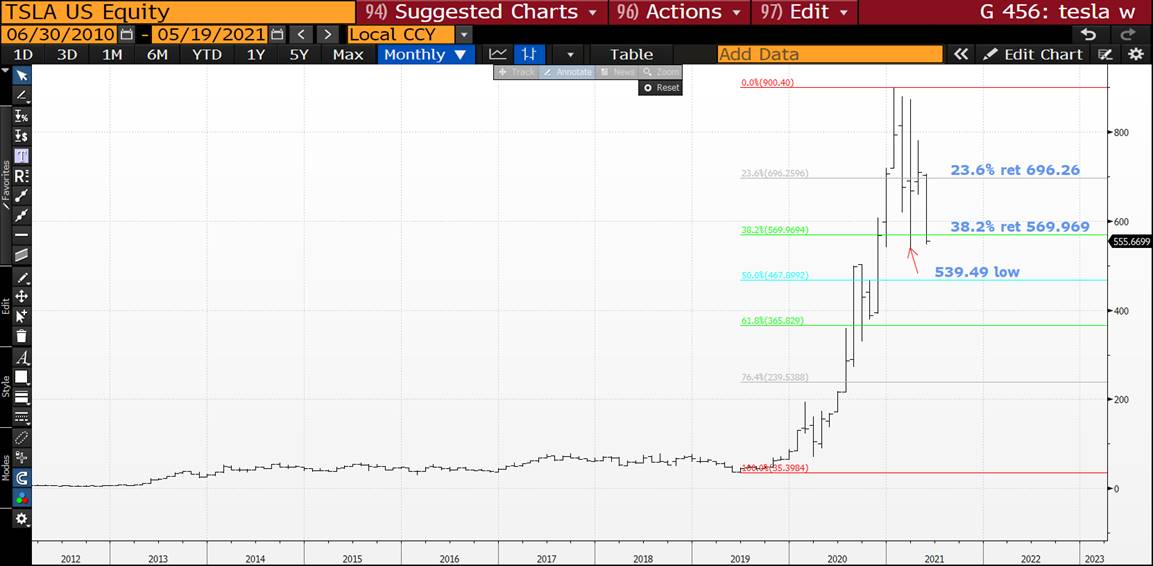Viewport: 1153px width, 566px height.
Task: Select the 1Y range tab
Action: (256, 54)
